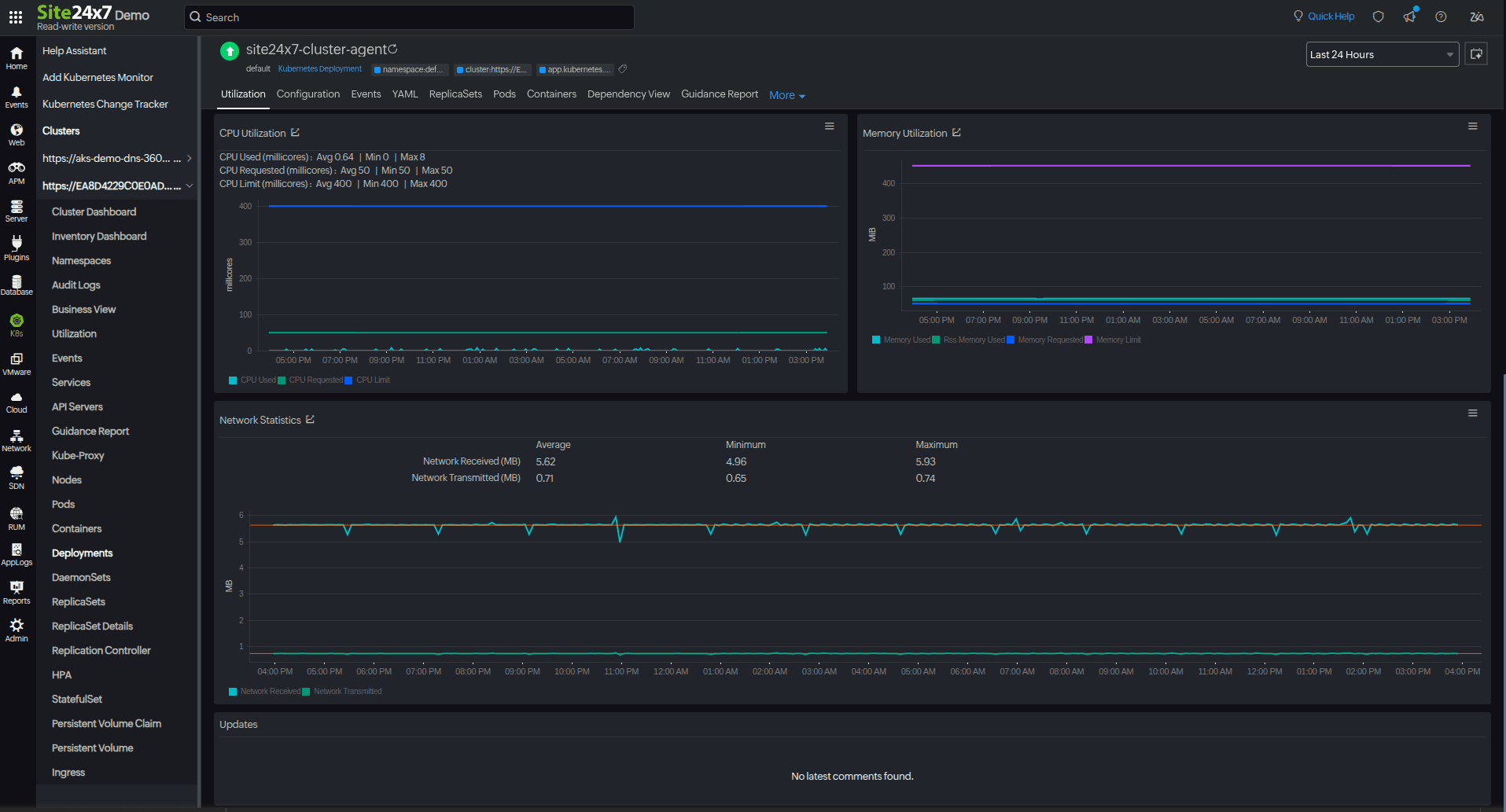Click the namespace:def... tag chip
The height and width of the screenshot is (812, 1506).
click(x=410, y=69)
